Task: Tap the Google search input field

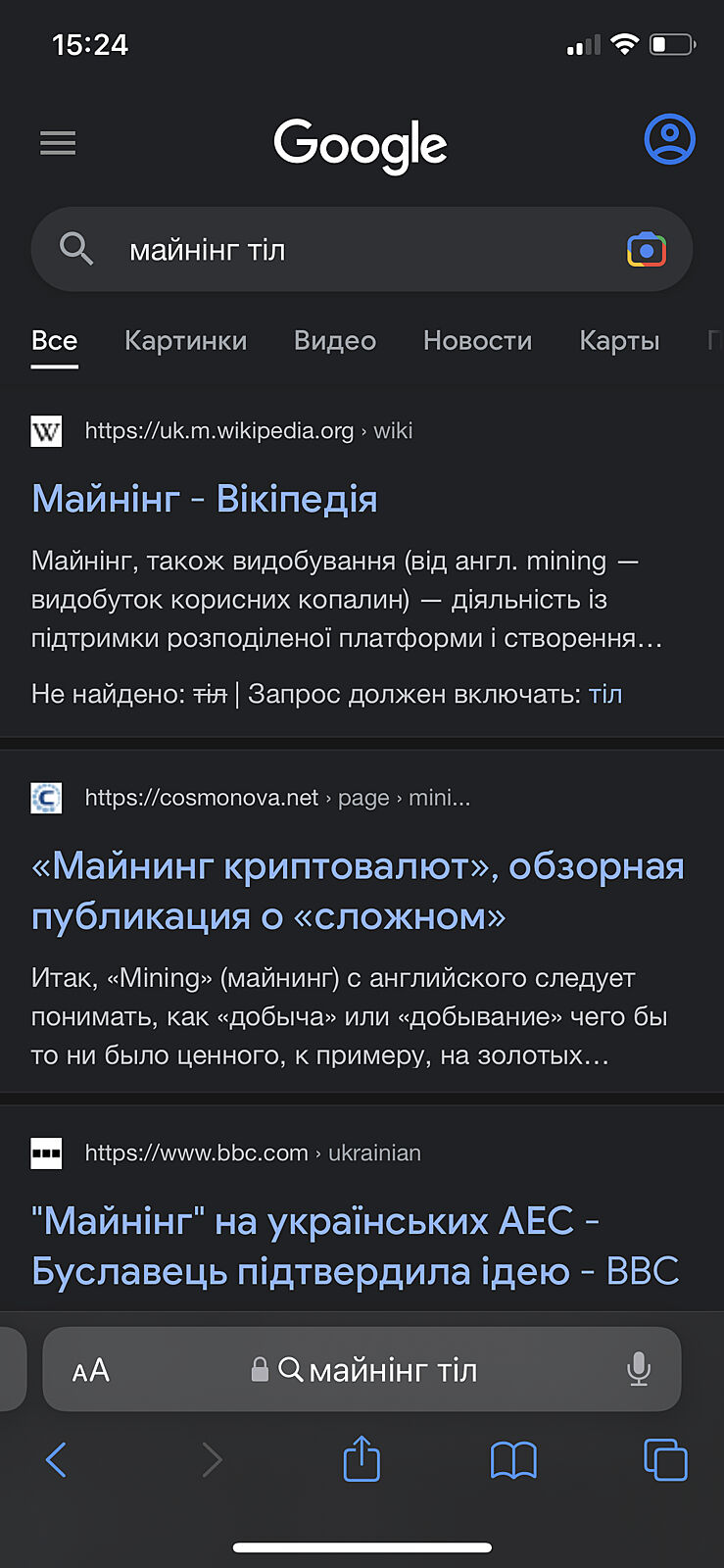Action: tap(362, 250)
